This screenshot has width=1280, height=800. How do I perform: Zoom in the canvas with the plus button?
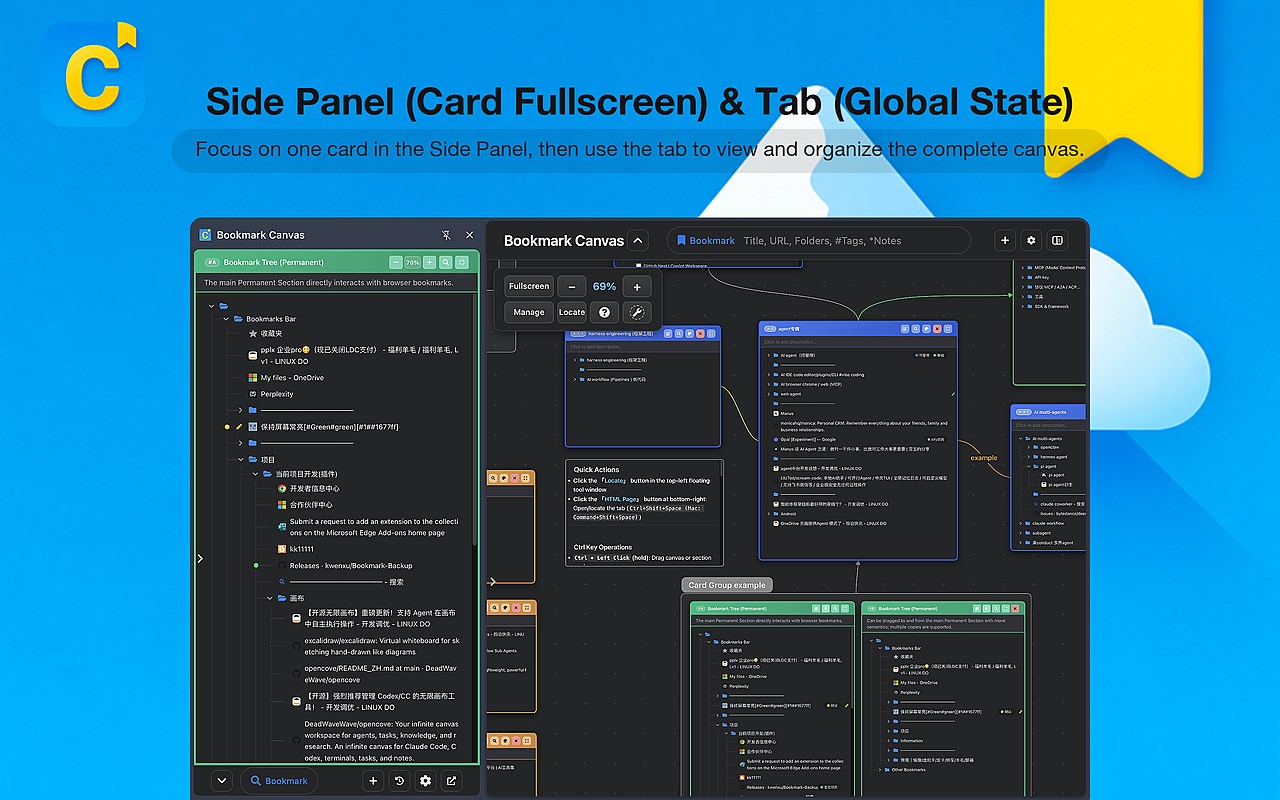pyautogui.click(x=637, y=286)
